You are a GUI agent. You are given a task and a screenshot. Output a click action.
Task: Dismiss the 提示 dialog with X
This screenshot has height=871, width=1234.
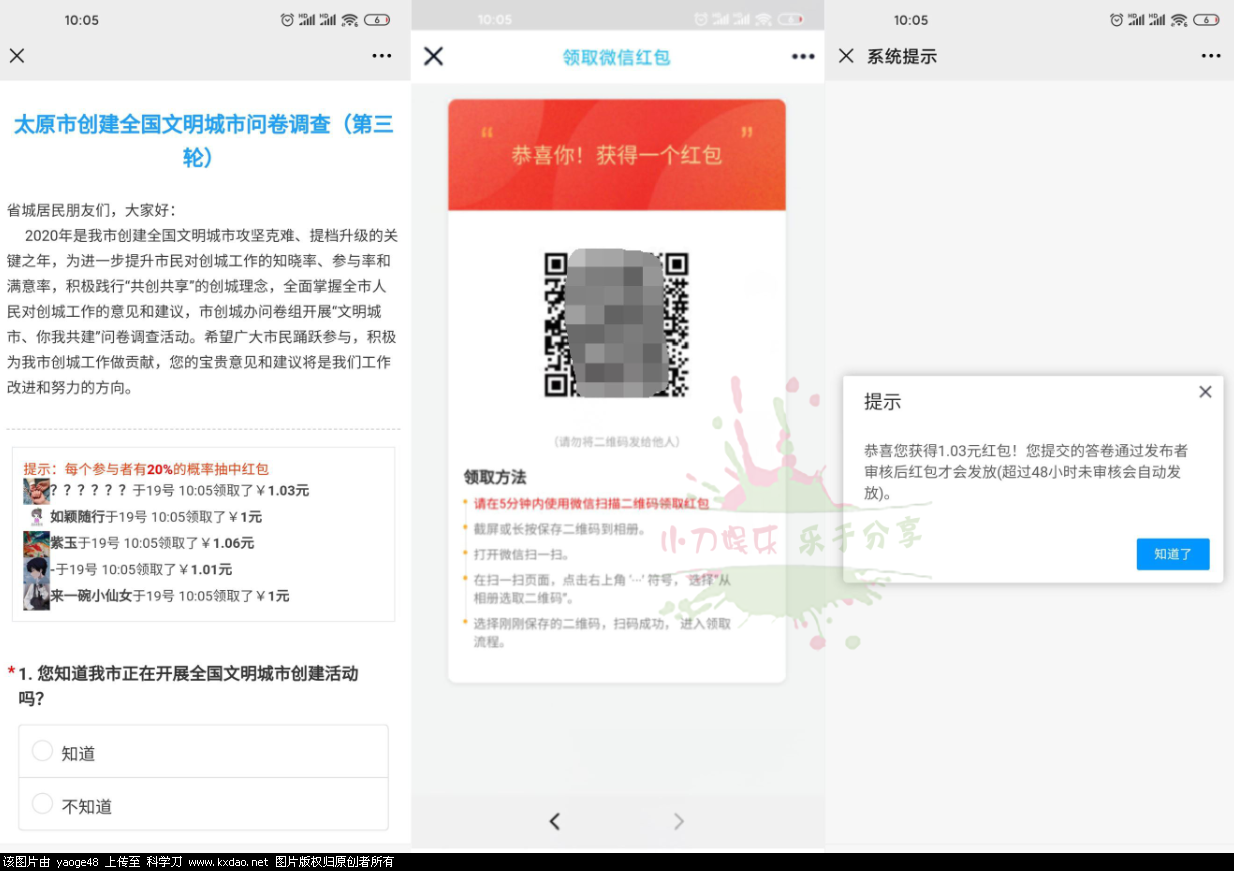pyautogui.click(x=1205, y=392)
